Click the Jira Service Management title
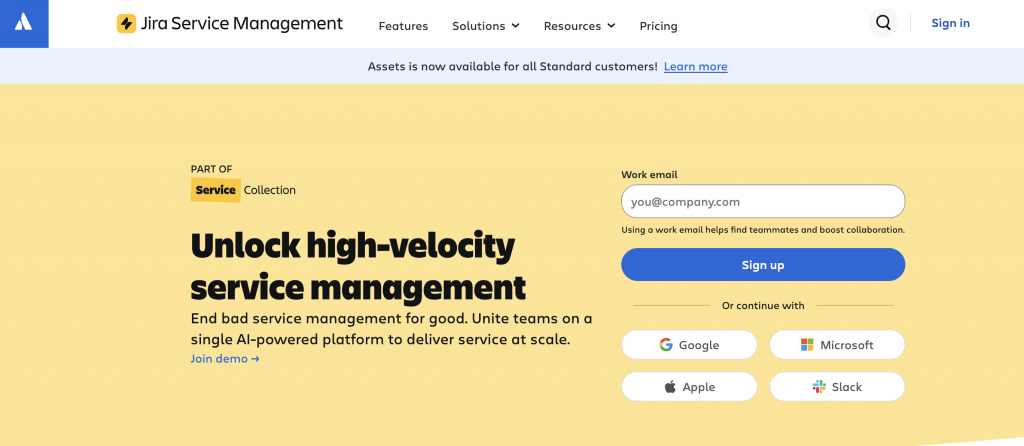The width and height of the screenshot is (1024, 446). click(x=240, y=24)
